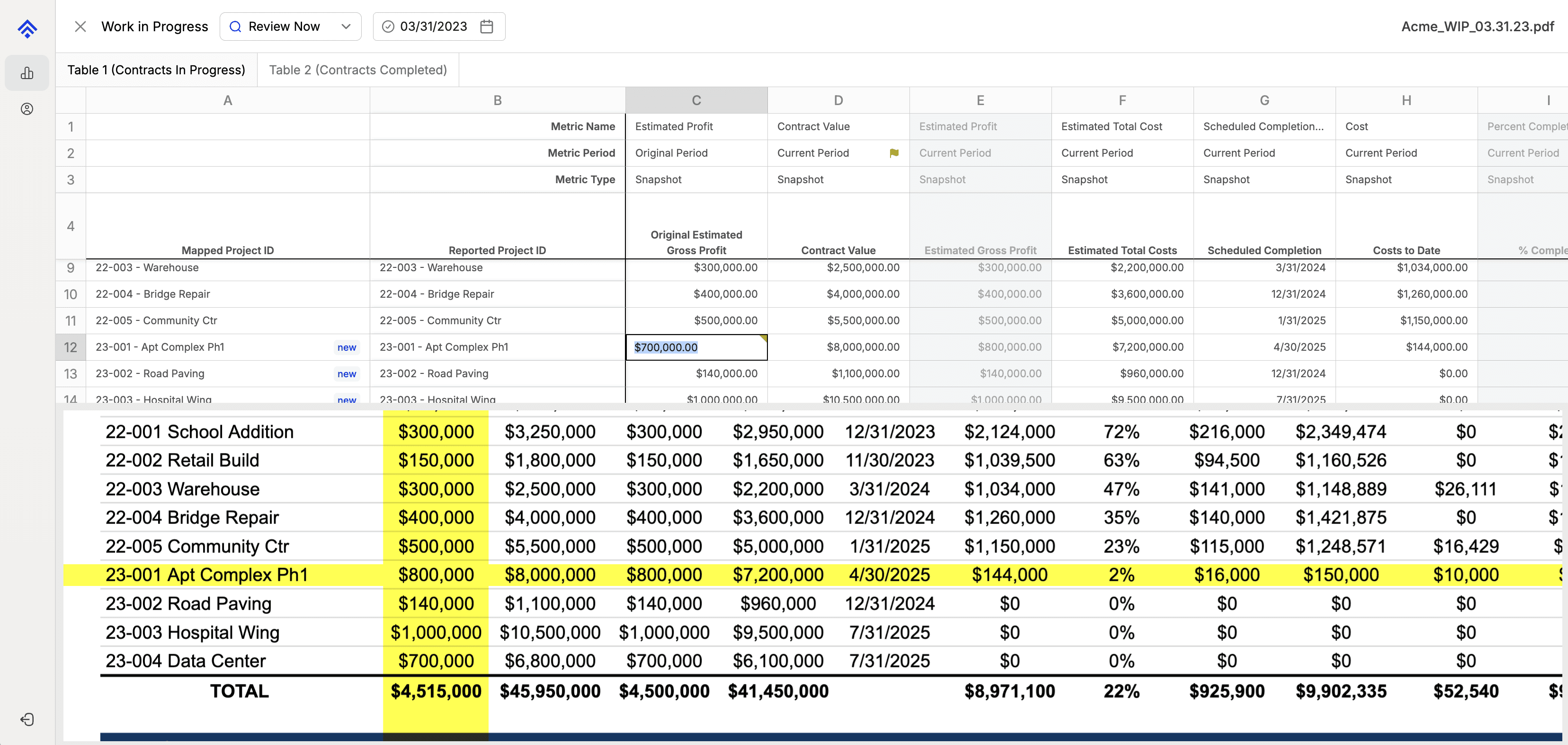
Task: Open the user profile sidebar icon
Action: click(x=27, y=109)
